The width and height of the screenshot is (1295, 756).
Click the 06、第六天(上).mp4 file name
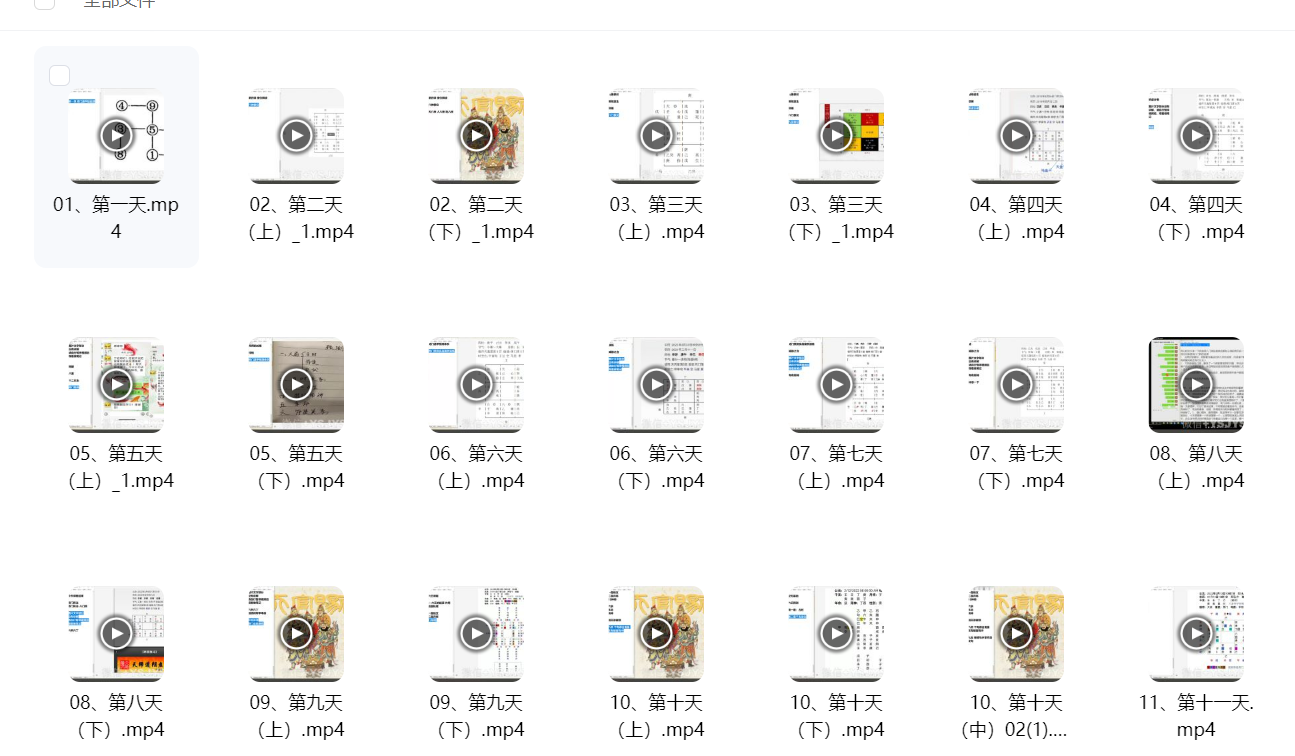tap(476, 467)
